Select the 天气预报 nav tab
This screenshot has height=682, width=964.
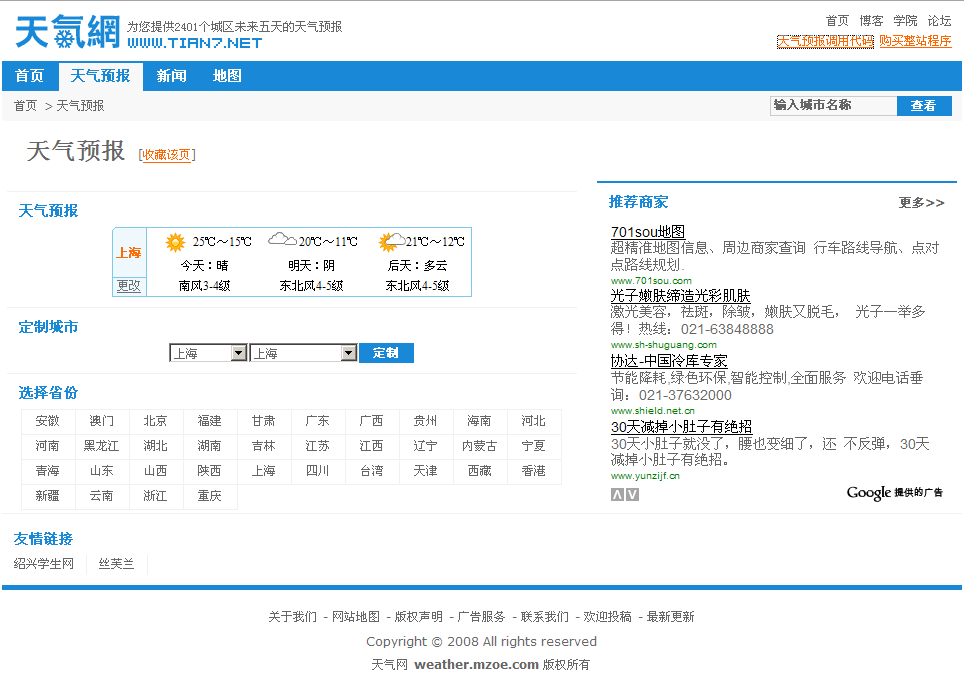click(100, 76)
